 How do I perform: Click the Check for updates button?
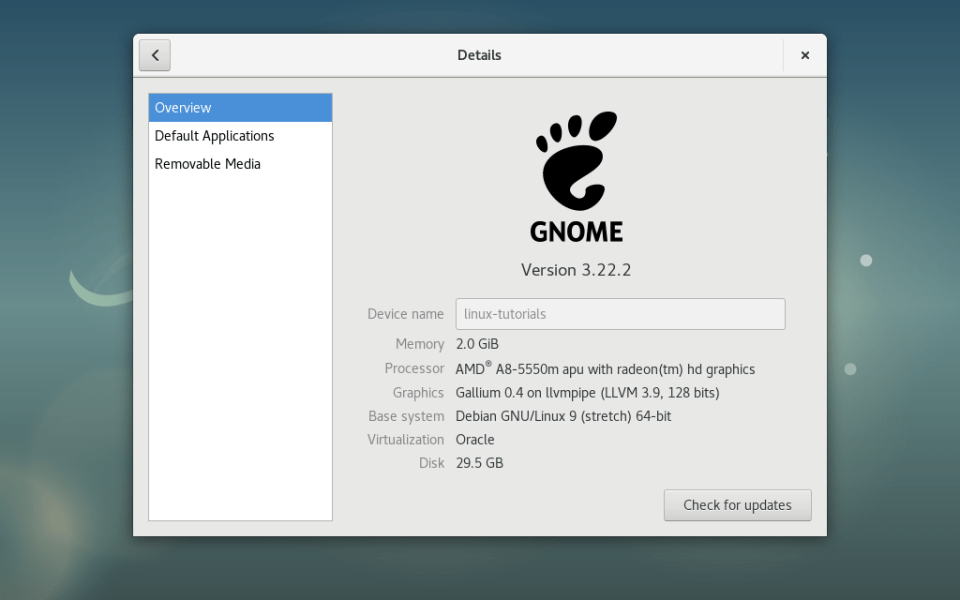click(x=737, y=505)
